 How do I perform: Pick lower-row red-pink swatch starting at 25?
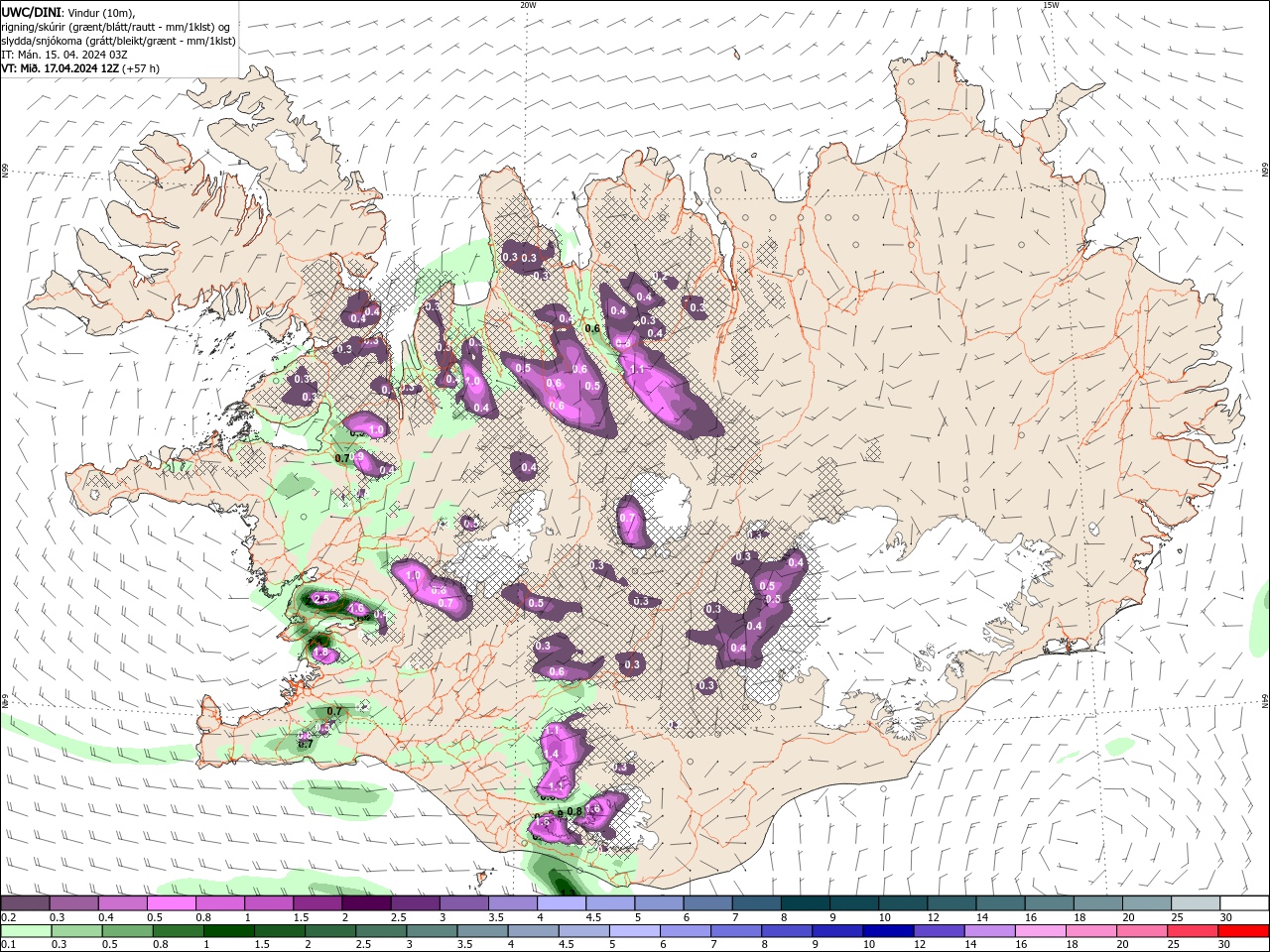[x=1193, y=931]
